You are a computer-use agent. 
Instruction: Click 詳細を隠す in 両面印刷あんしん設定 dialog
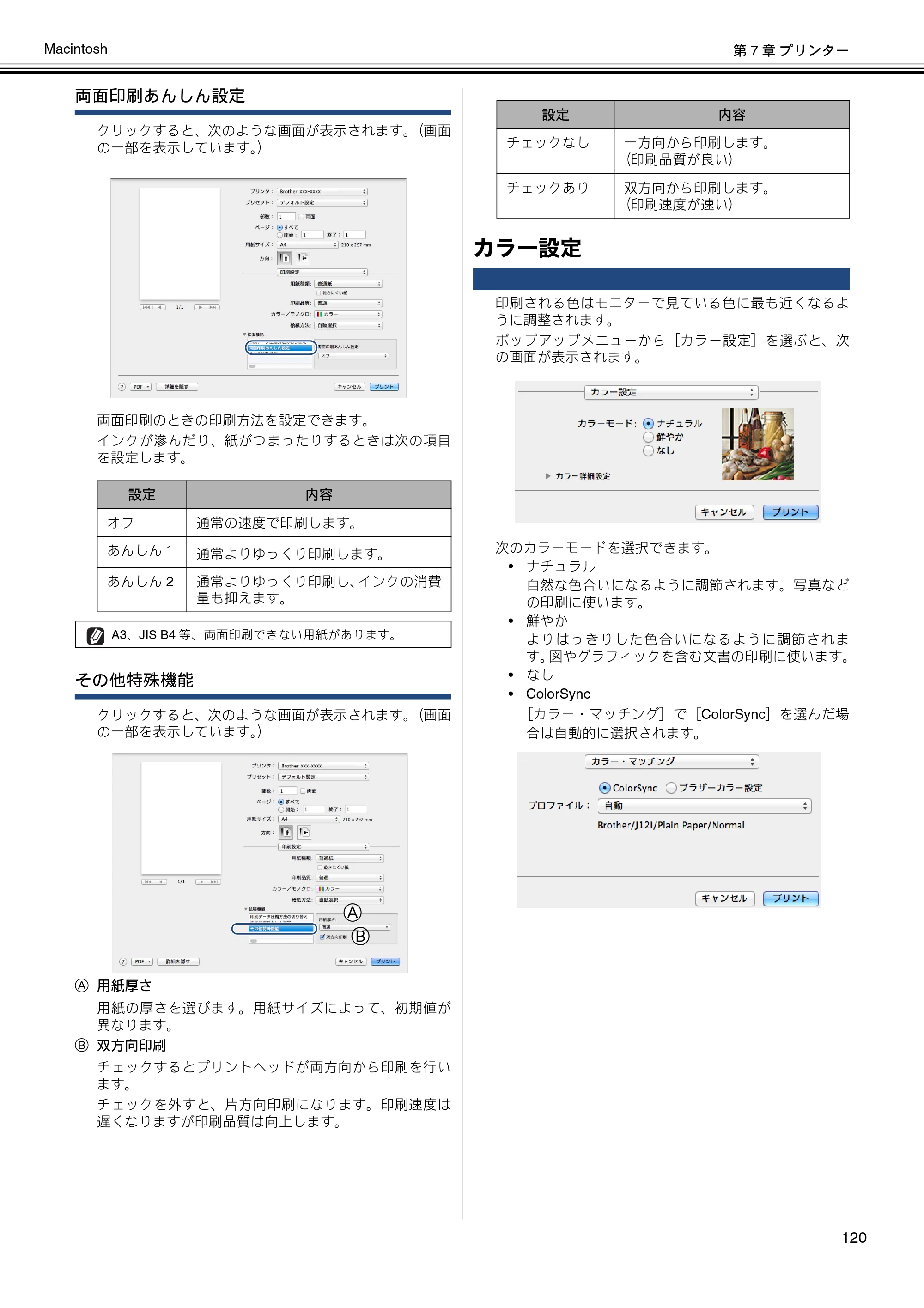point(176,387)
